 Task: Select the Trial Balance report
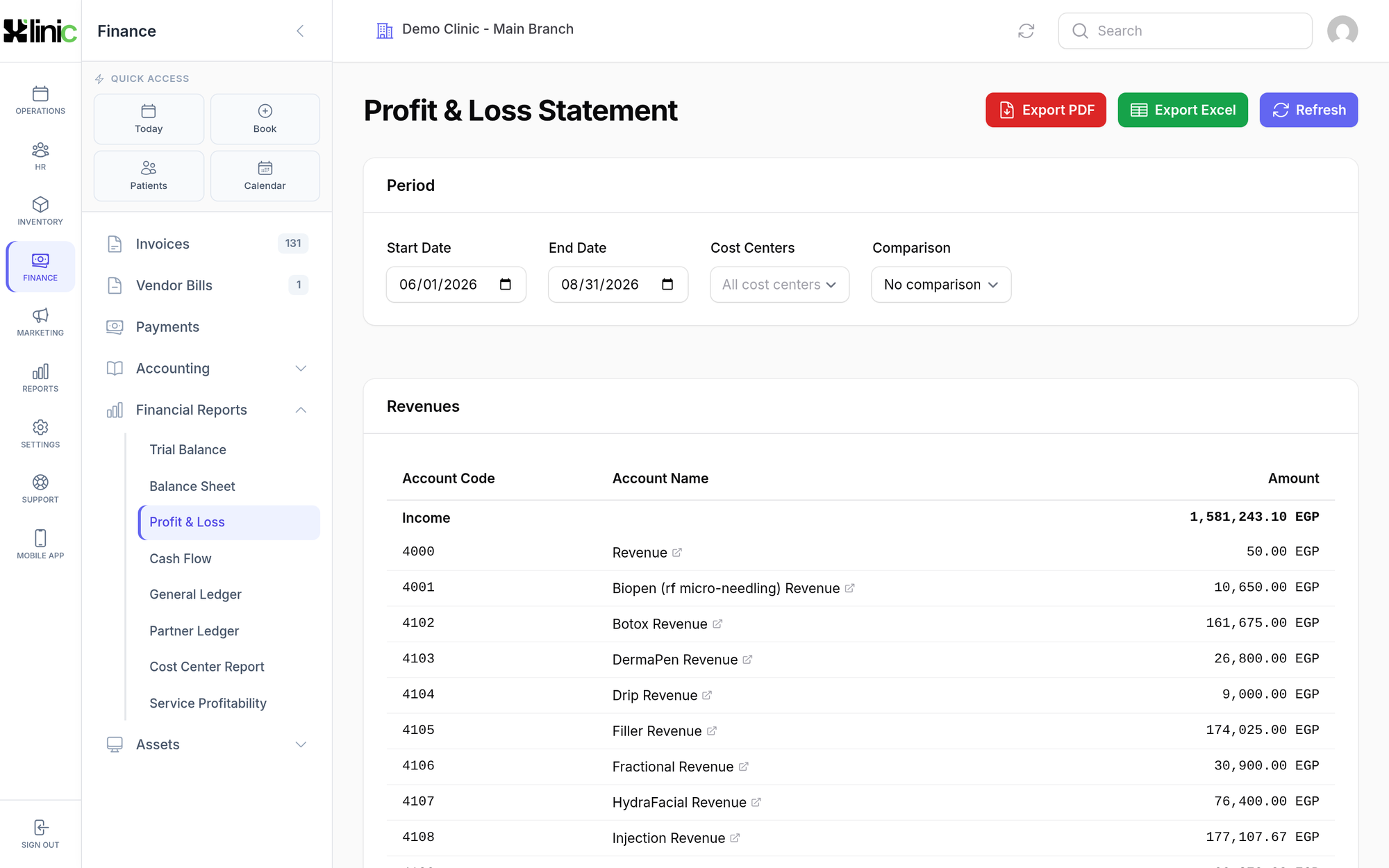[x=229, y=449]
